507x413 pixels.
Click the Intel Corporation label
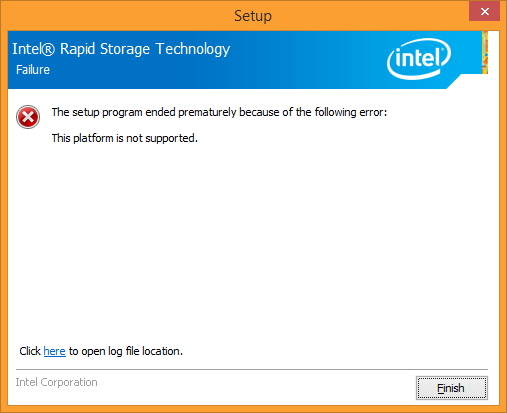coord(56,382)
